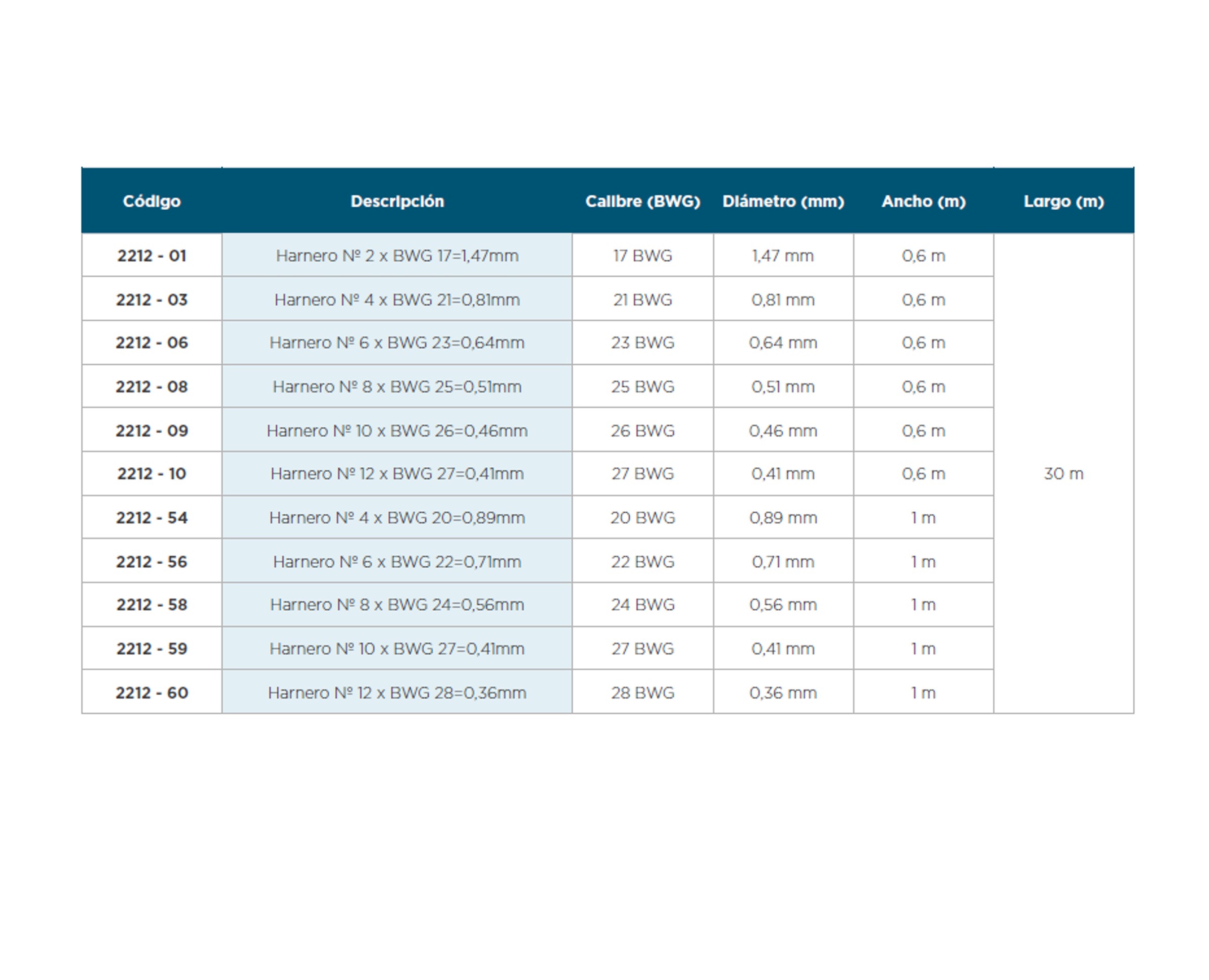Click the 0,81 mm diameter cell

[x=783, y=299]
